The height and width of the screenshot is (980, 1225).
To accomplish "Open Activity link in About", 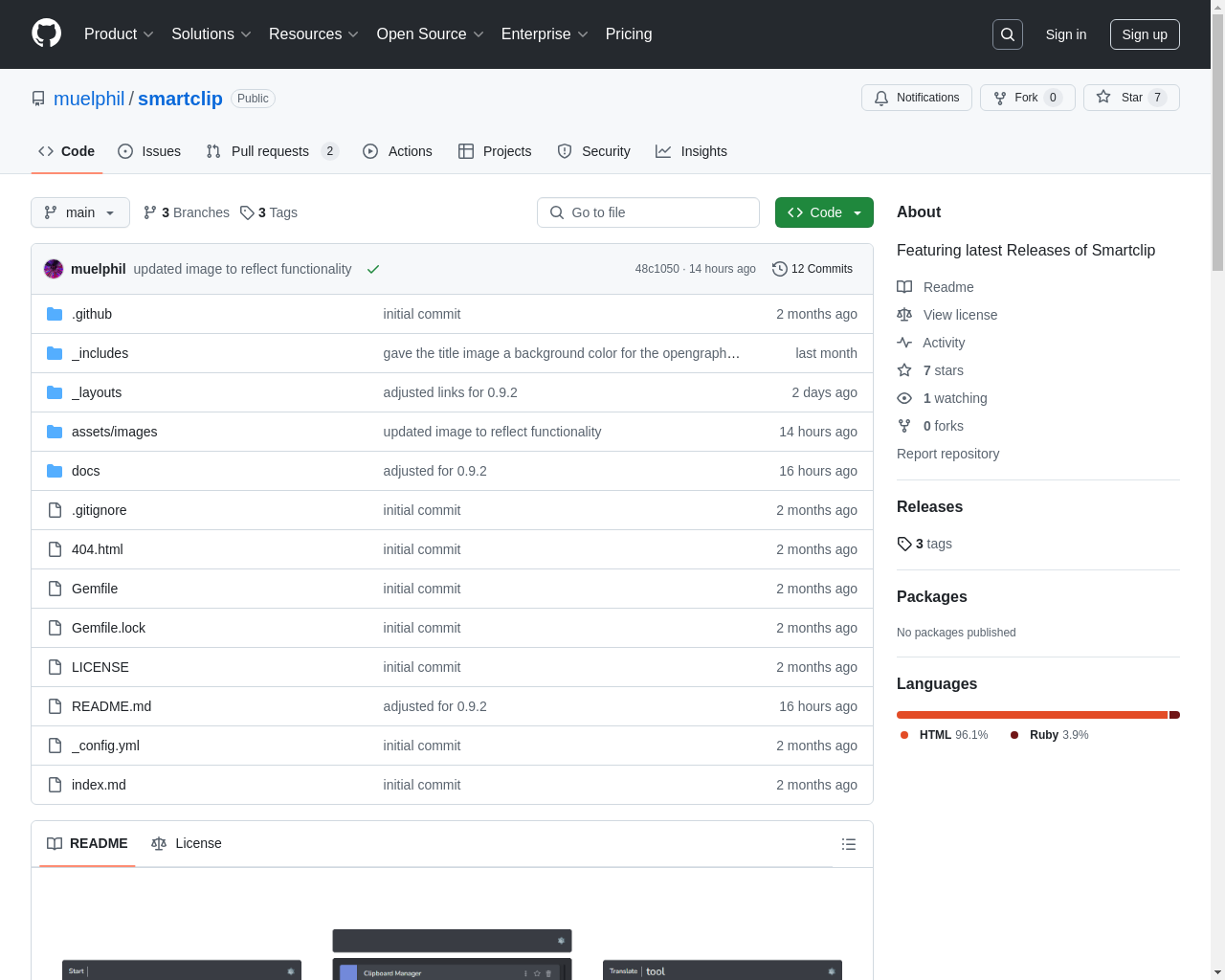I will 931,343.
